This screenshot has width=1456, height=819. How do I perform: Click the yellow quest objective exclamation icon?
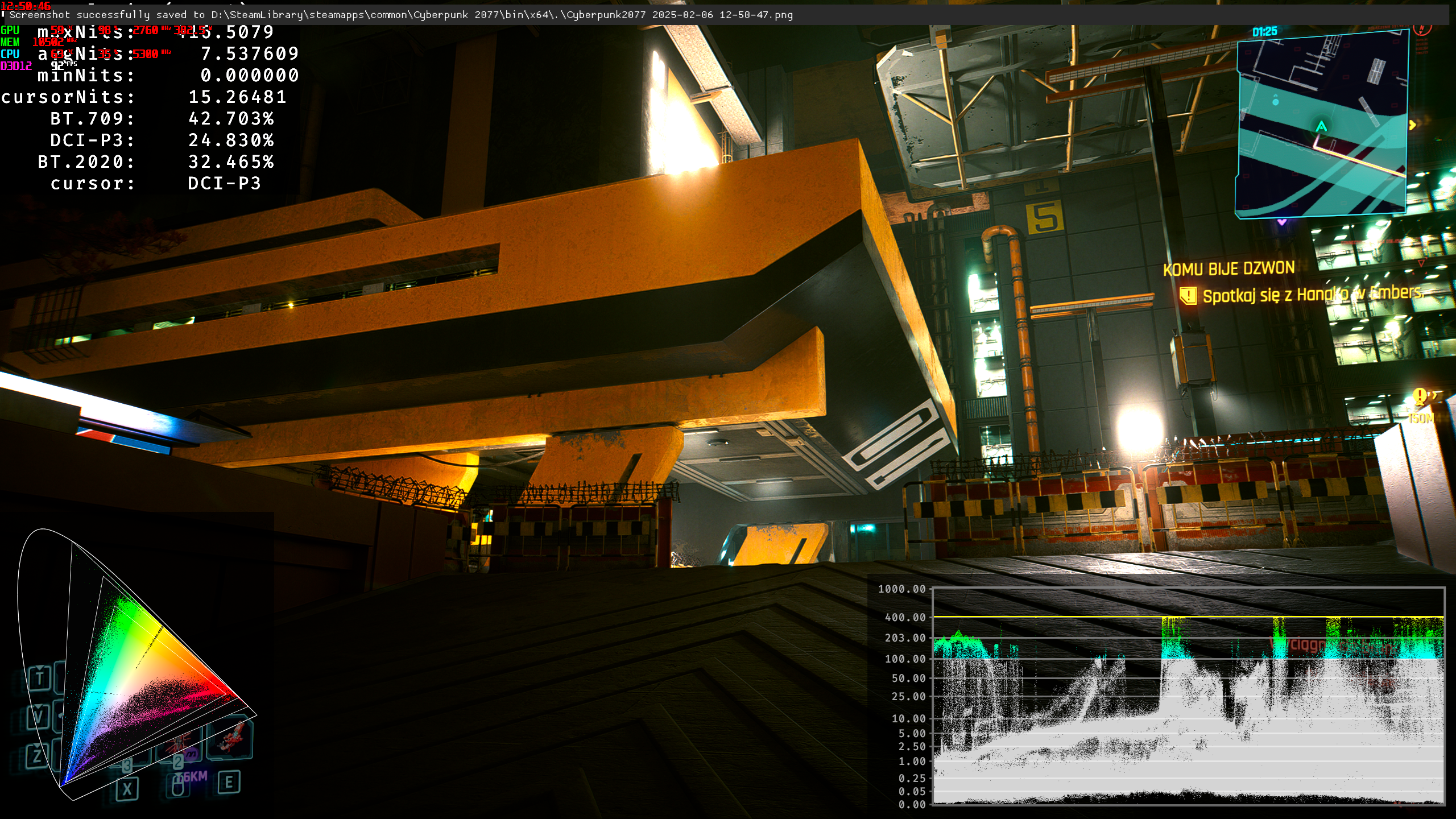(x=1188, y=296)
